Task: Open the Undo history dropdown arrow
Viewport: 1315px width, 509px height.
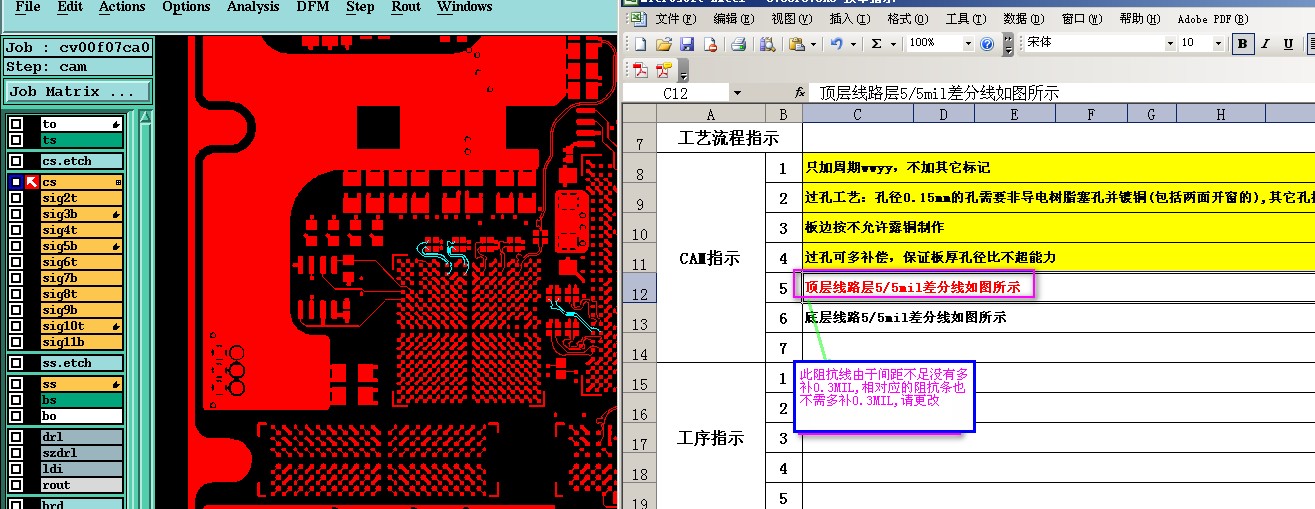Action: pyautogui.click(x=852, y=44)
